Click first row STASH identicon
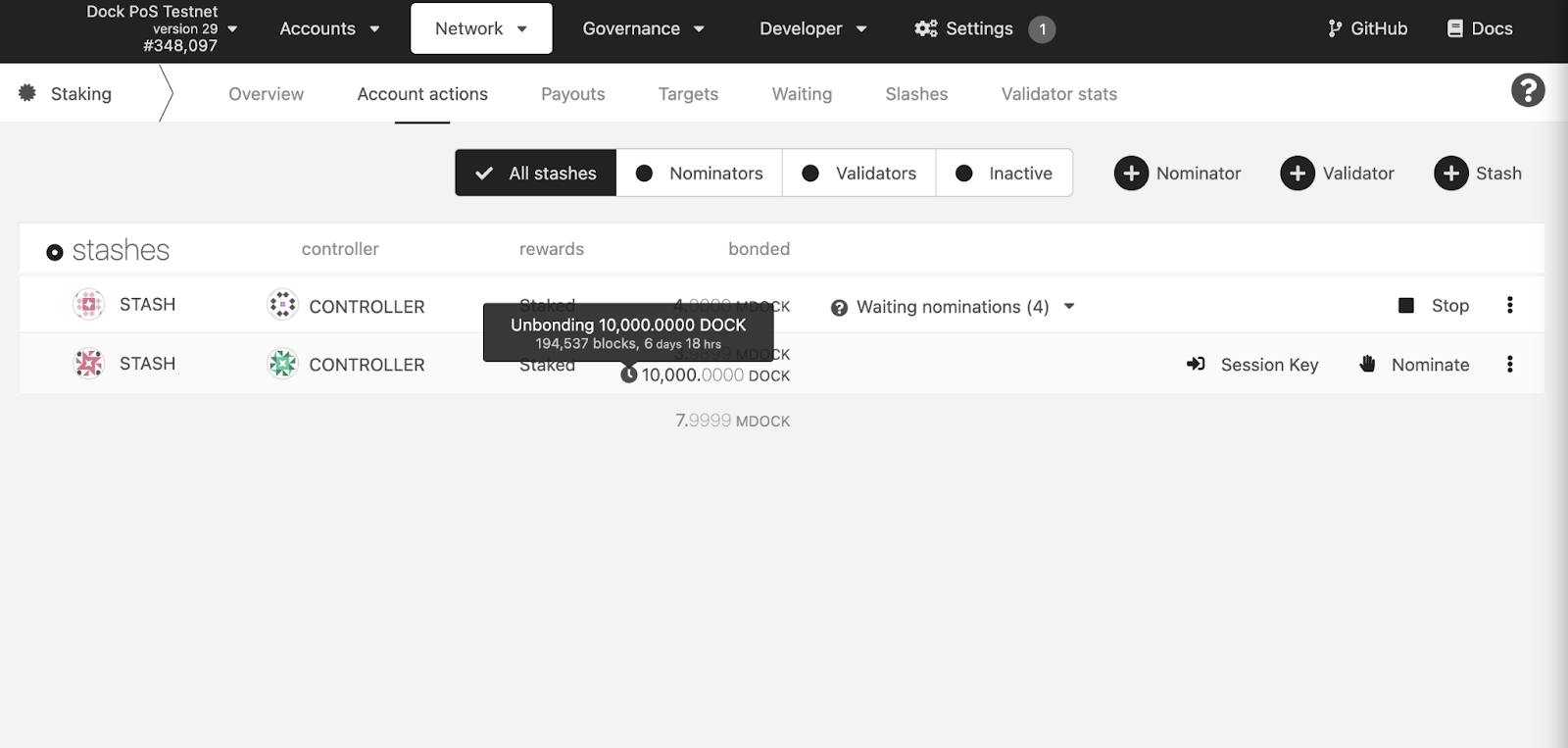The image size is (1568, 748). click(88, 305)
